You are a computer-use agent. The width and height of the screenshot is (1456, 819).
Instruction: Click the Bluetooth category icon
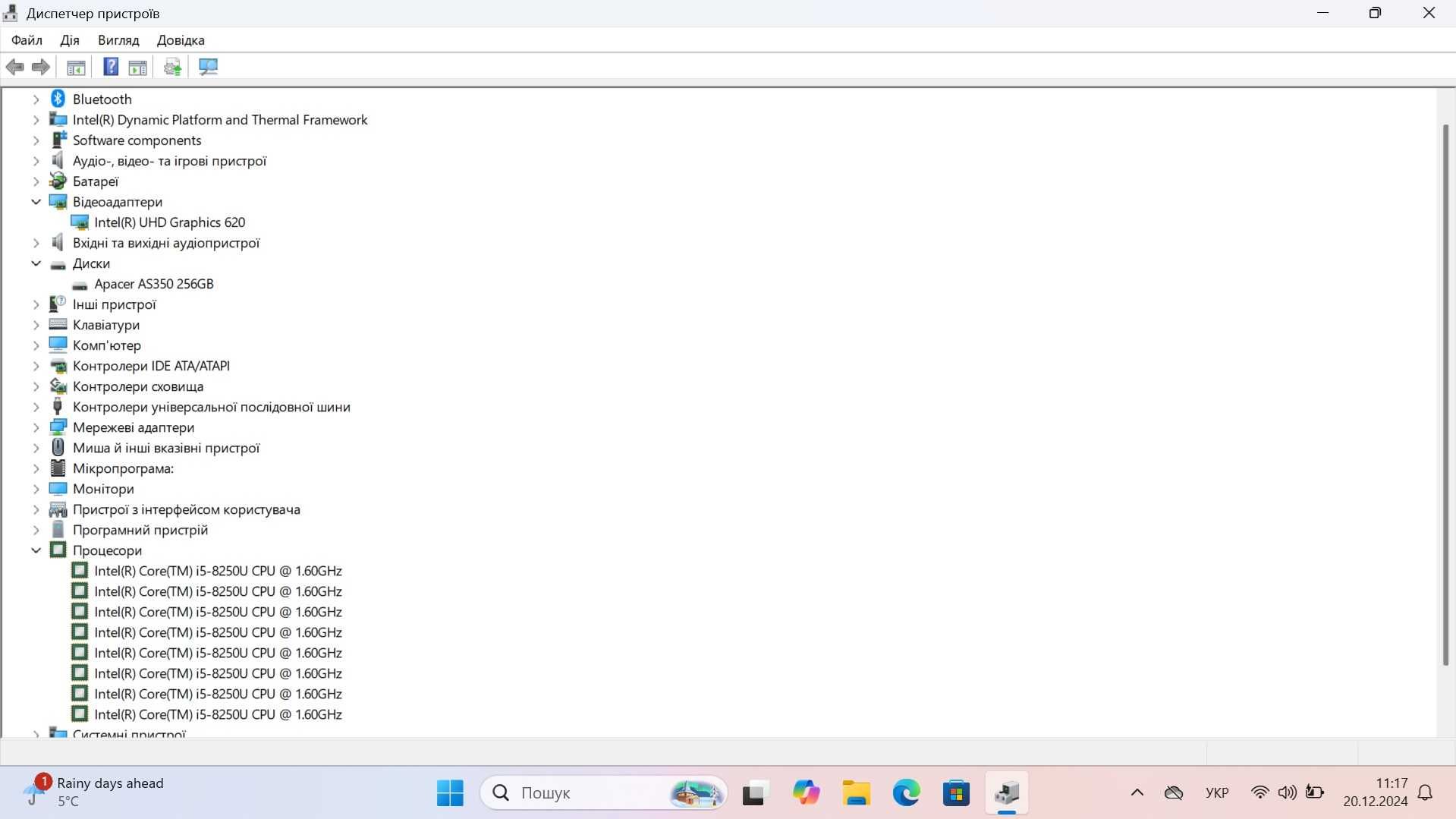point(58,99)
